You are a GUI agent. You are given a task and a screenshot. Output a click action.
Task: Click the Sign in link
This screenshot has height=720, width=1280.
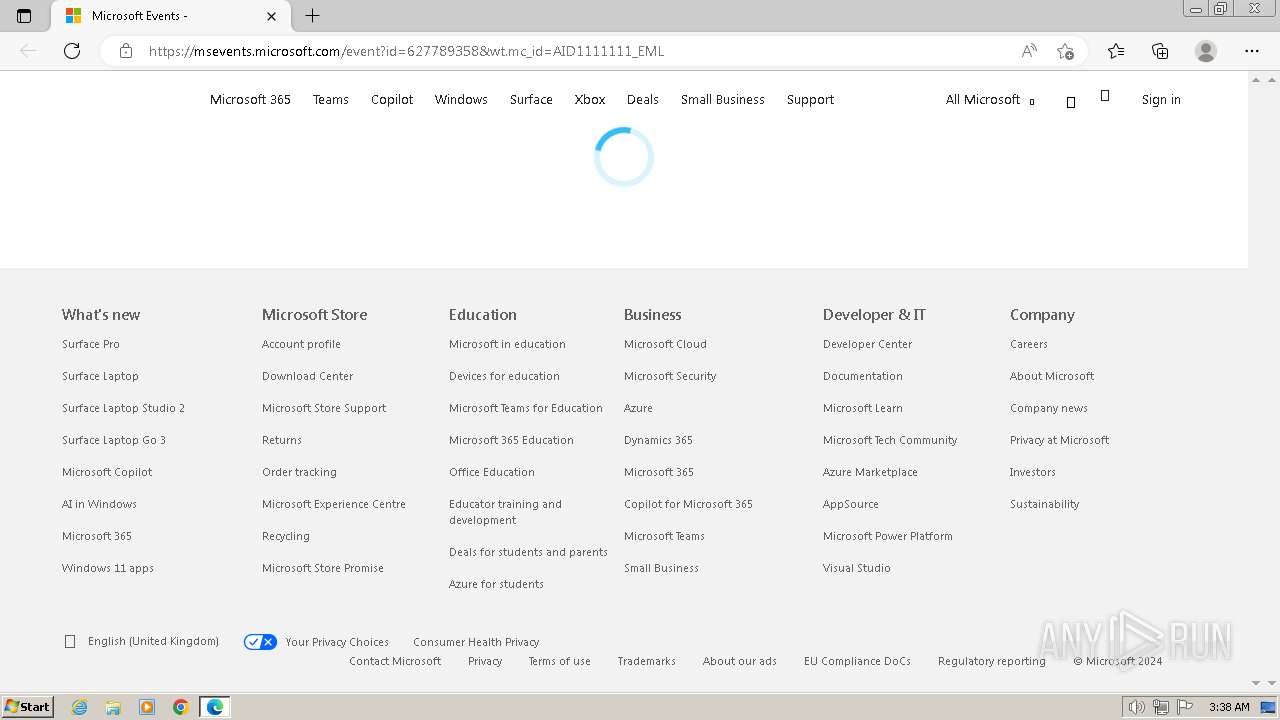point(1161,99)
